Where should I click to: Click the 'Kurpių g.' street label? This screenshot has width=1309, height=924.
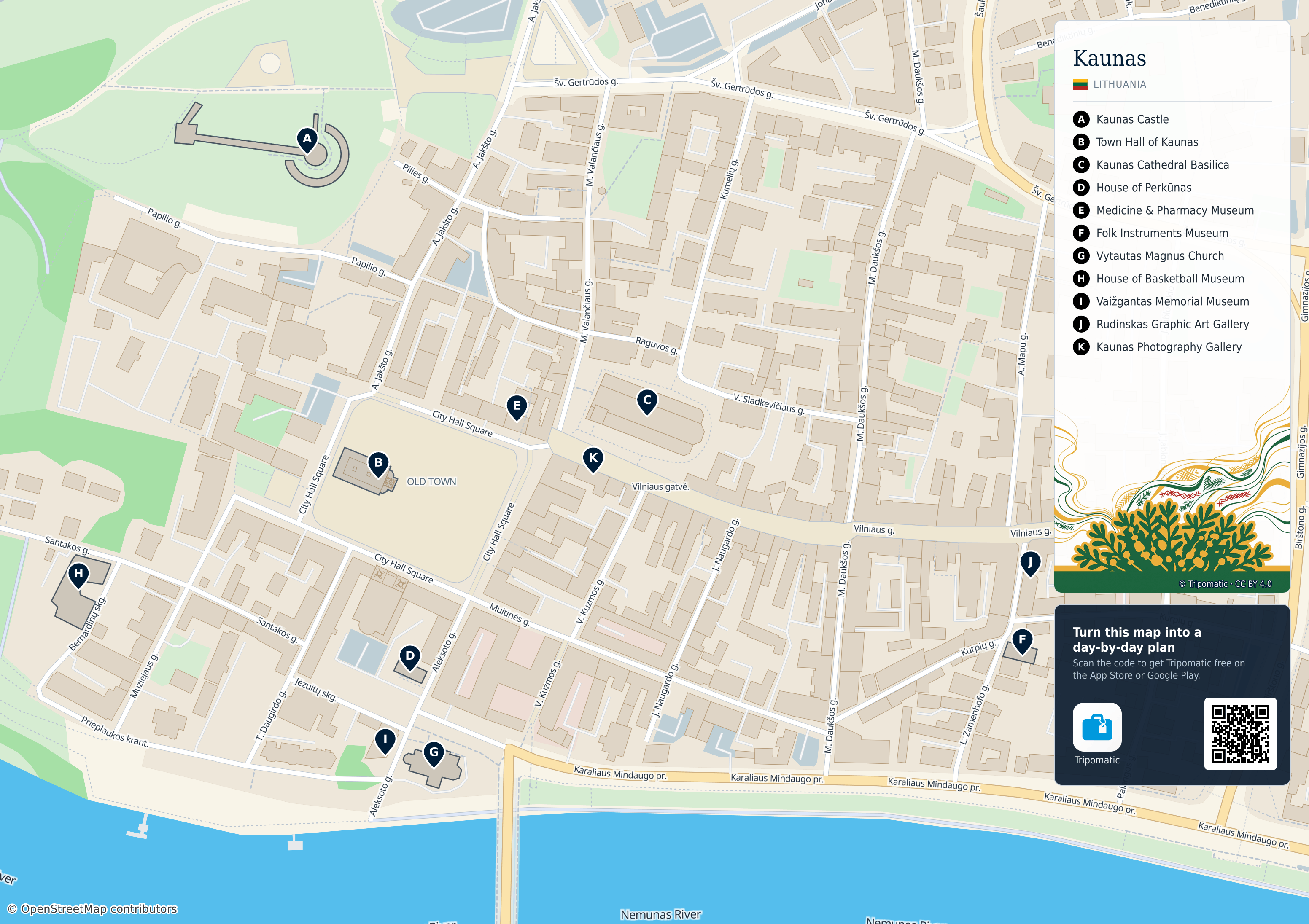point(978,649)
